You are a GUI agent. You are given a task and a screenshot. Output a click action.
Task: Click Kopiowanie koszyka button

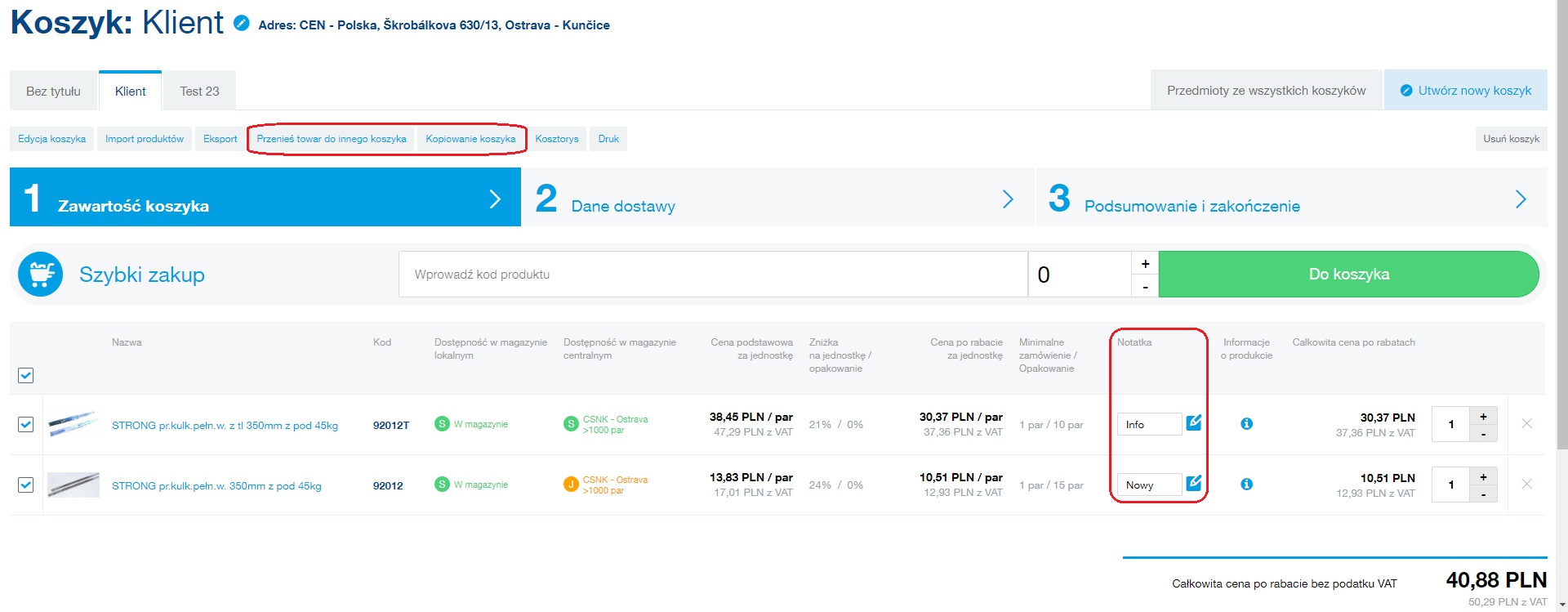click(470, 139)
